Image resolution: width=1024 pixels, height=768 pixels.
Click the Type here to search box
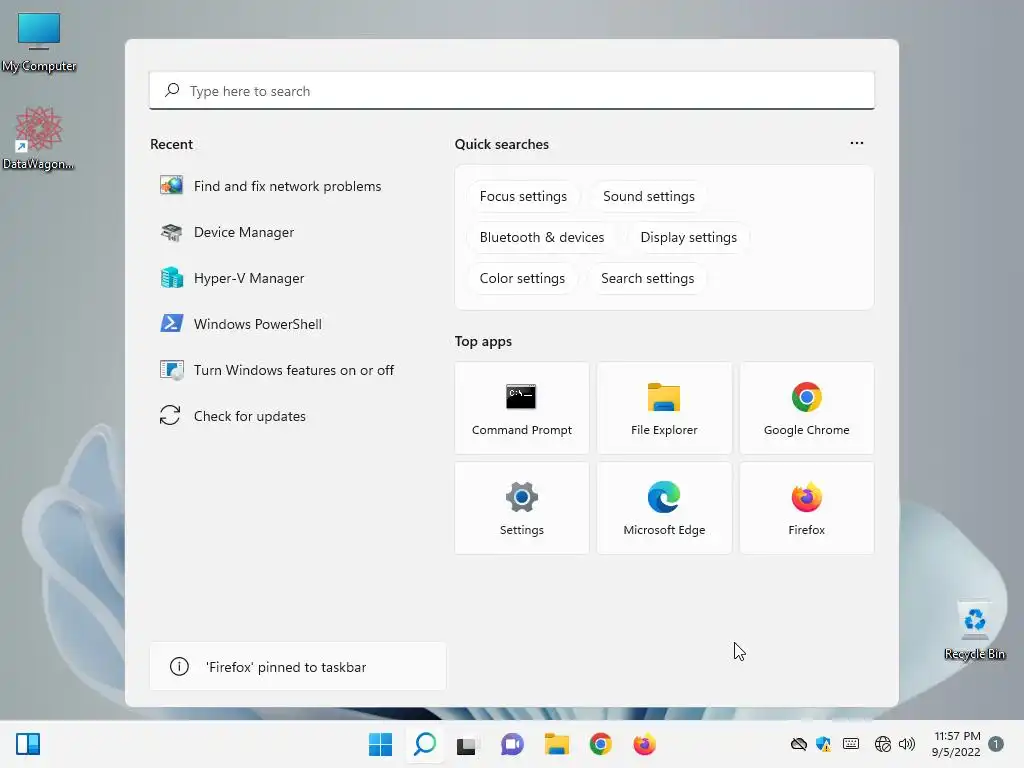tap(511, 91)
